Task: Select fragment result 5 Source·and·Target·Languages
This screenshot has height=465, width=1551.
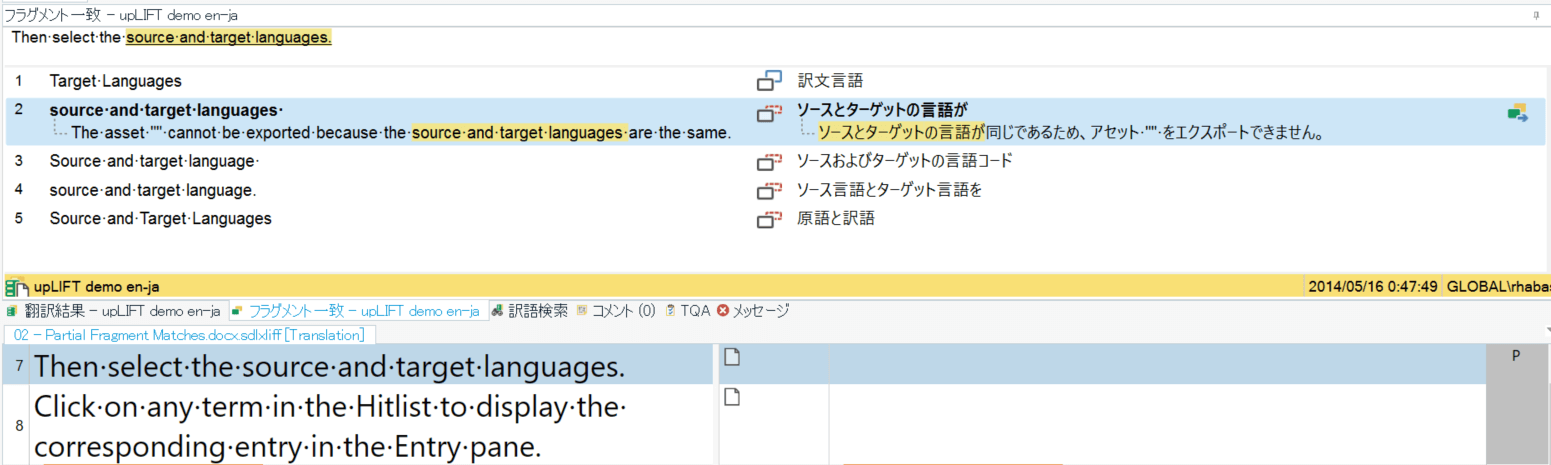Action: pos(160,219)
